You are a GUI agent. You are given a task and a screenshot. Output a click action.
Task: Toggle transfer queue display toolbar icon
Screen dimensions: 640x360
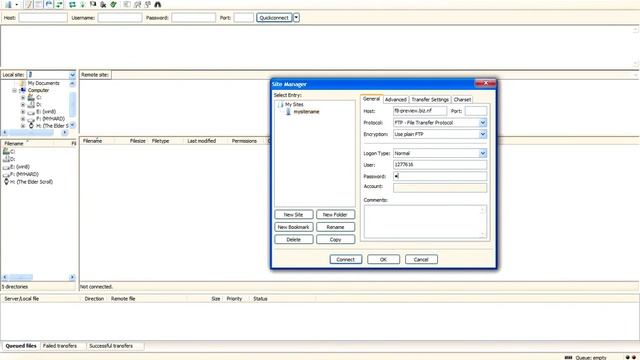[x=60, y=4]
